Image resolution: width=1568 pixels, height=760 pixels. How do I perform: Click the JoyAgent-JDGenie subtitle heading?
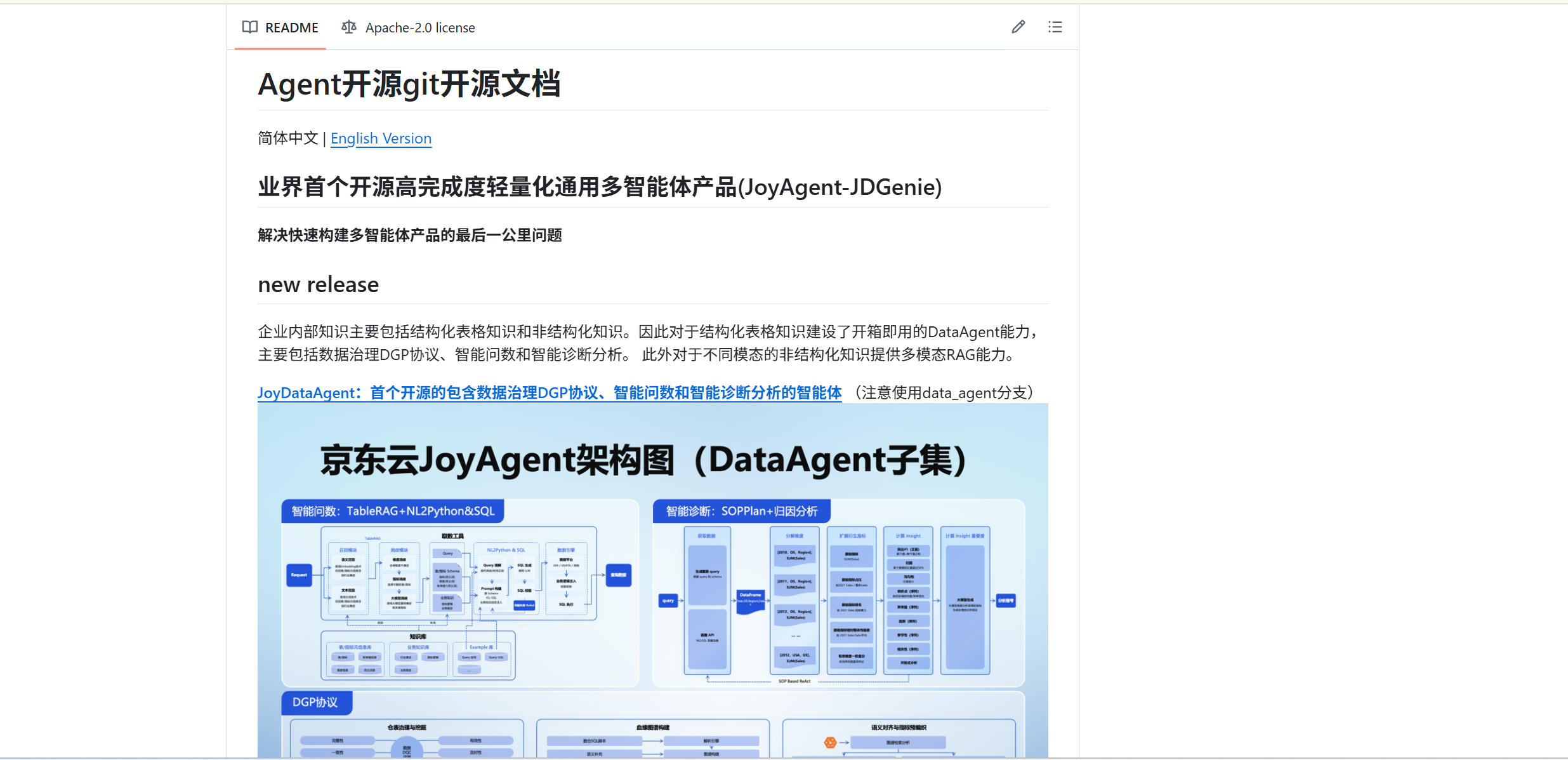click(x=599, y=187)
